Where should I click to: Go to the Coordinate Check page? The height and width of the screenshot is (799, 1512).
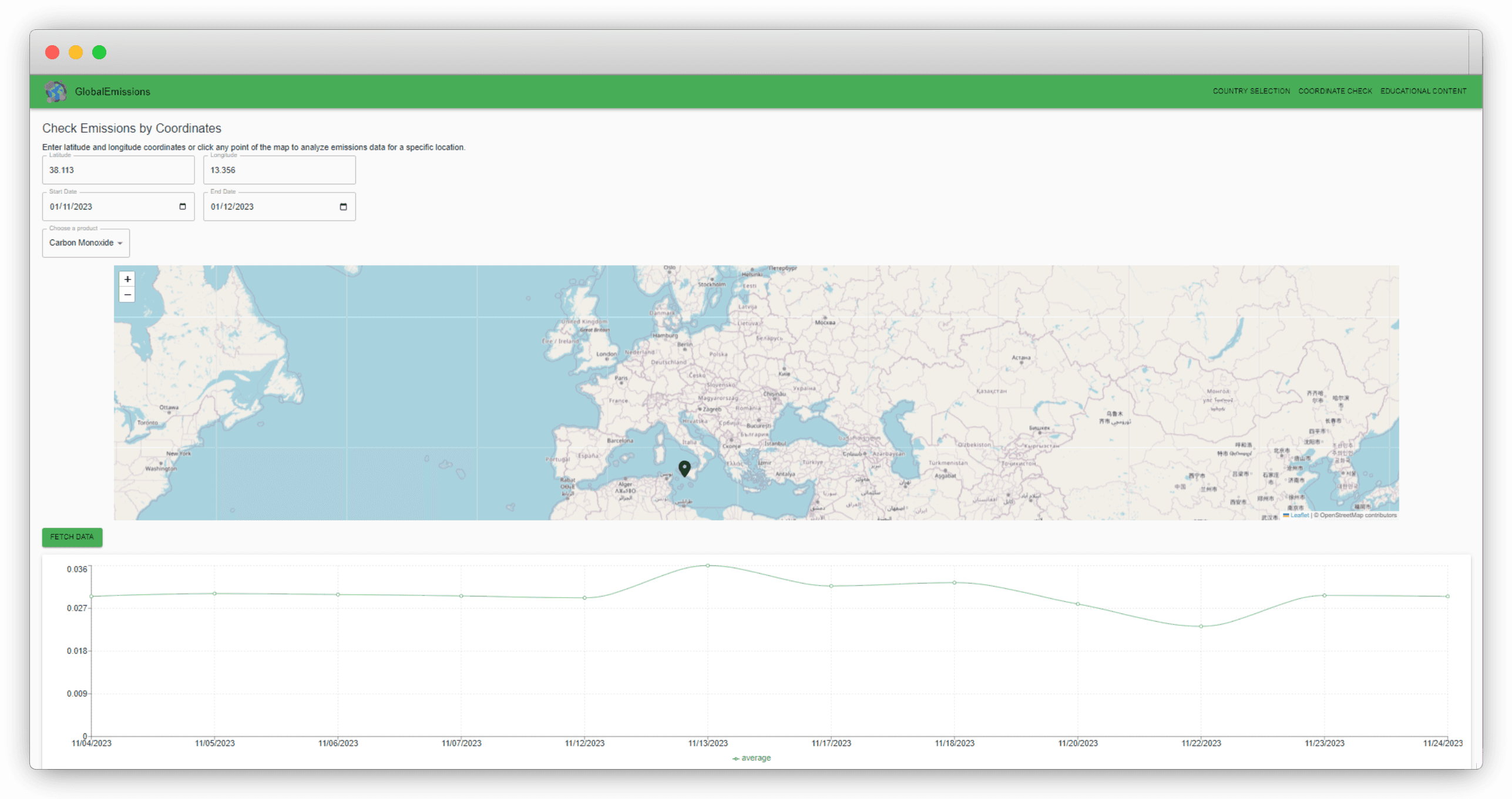[1335, 91]
